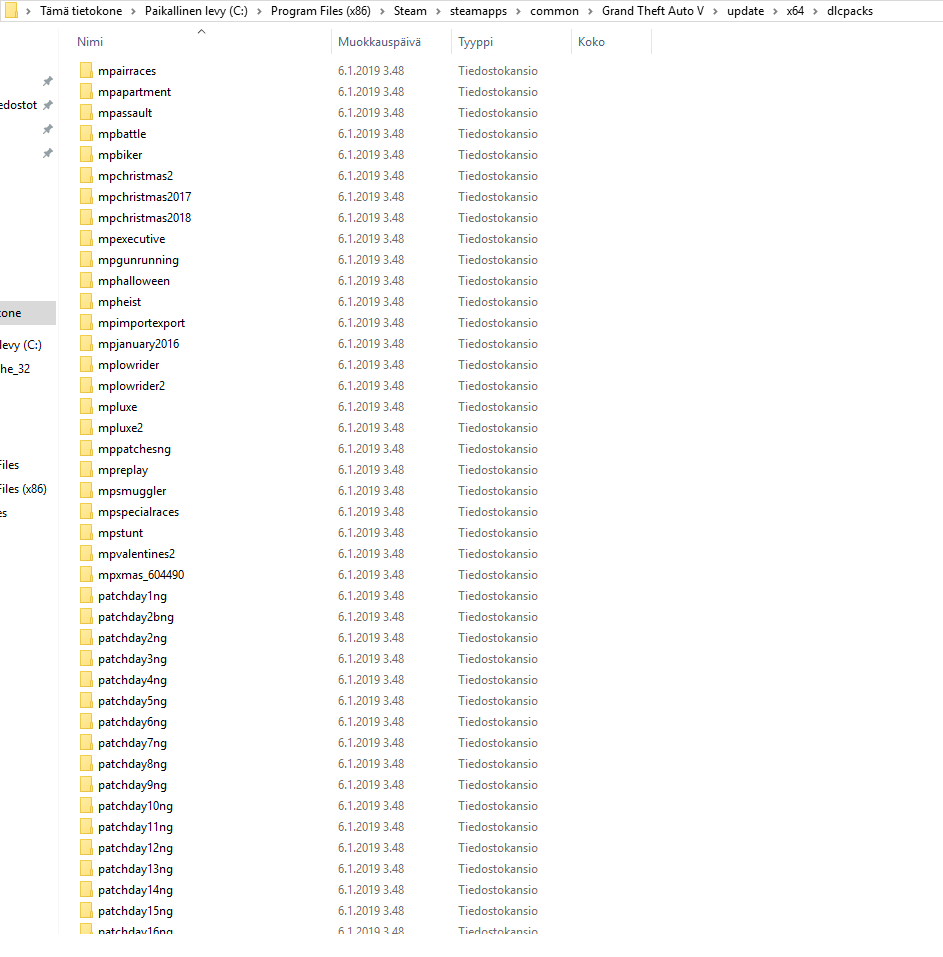The height and width of the screenshot is (957, 943).
Task: Expand chevron after update breadcrumb
Action: click(x=775, y=11)
